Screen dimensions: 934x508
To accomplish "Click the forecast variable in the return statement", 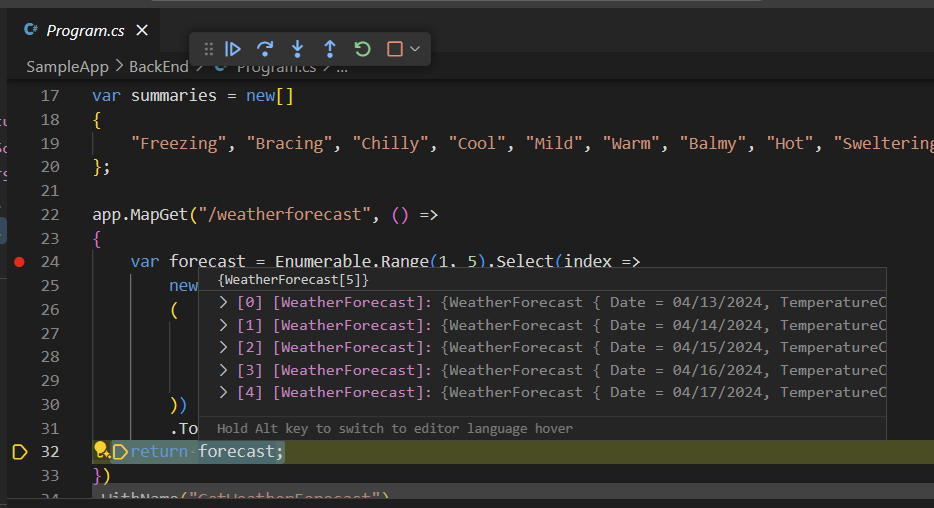I will point(240,452).
